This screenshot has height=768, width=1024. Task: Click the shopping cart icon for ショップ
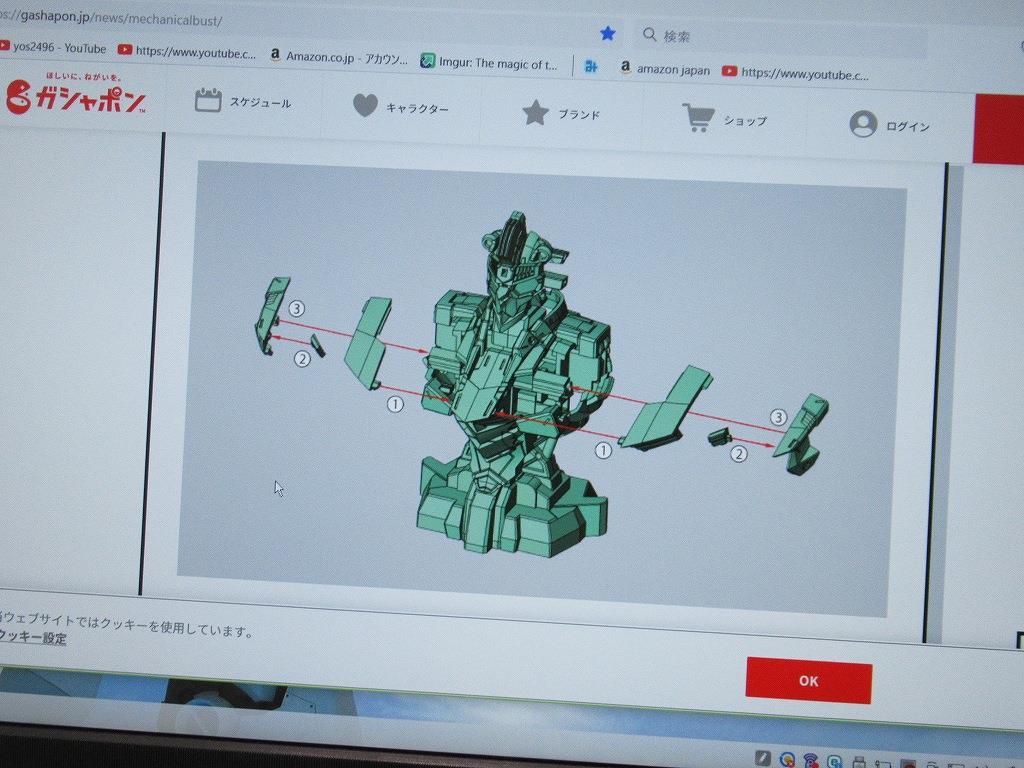click(x=697, y=118)
